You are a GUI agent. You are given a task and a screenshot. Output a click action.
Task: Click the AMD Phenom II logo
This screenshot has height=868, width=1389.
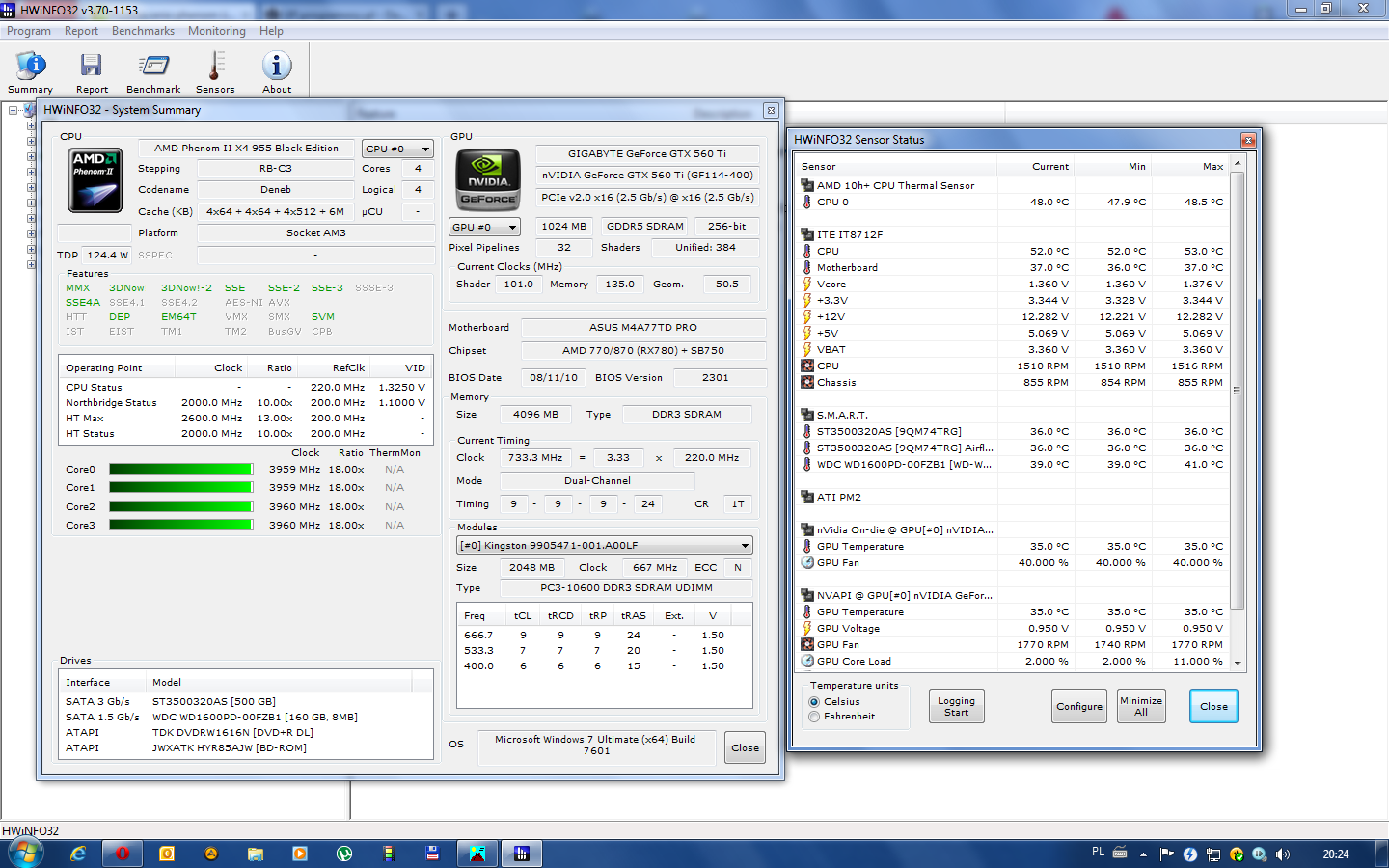point(95,180)
